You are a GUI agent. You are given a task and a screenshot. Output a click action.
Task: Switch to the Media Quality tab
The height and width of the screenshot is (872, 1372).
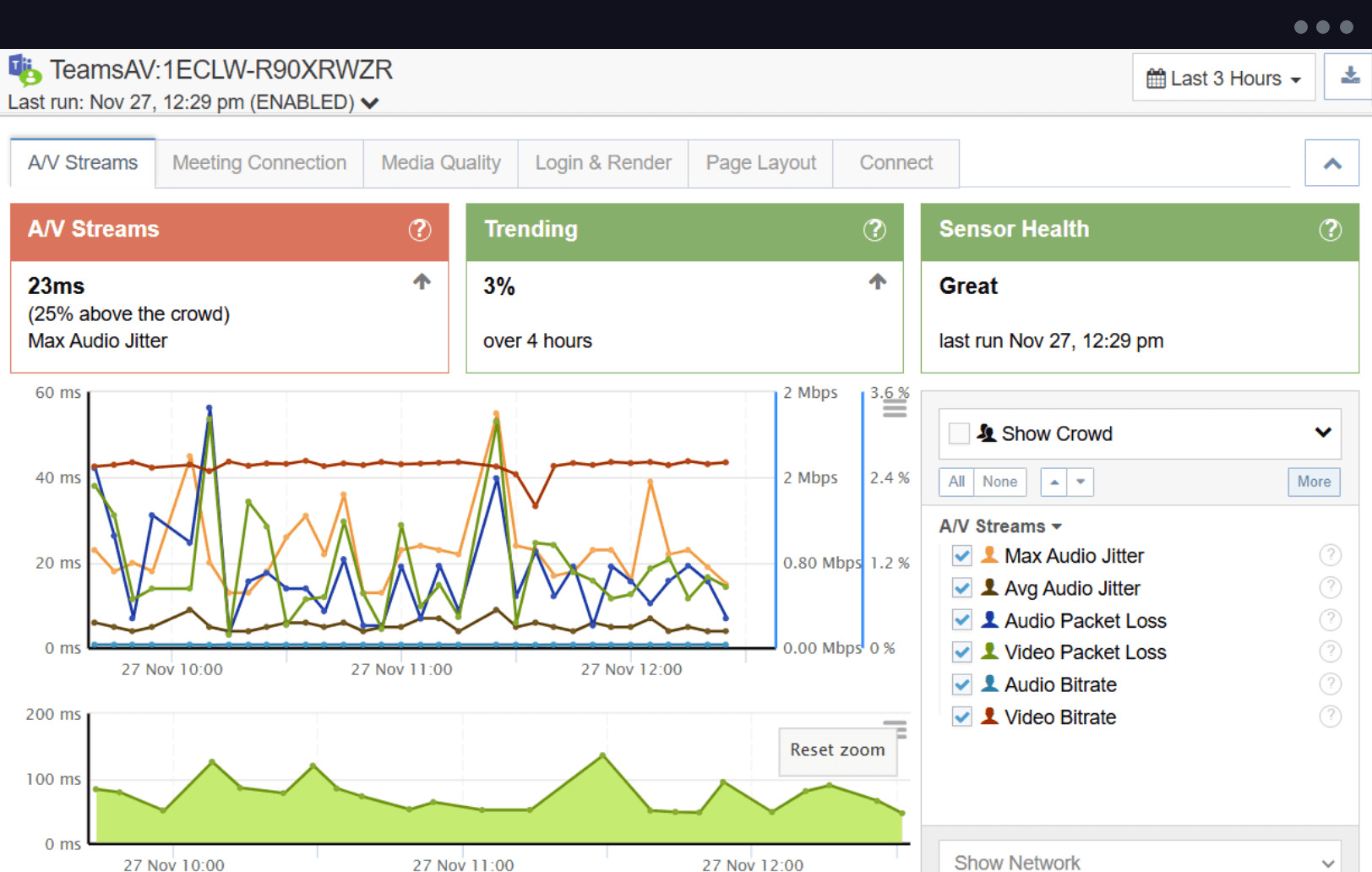(441, 162)
